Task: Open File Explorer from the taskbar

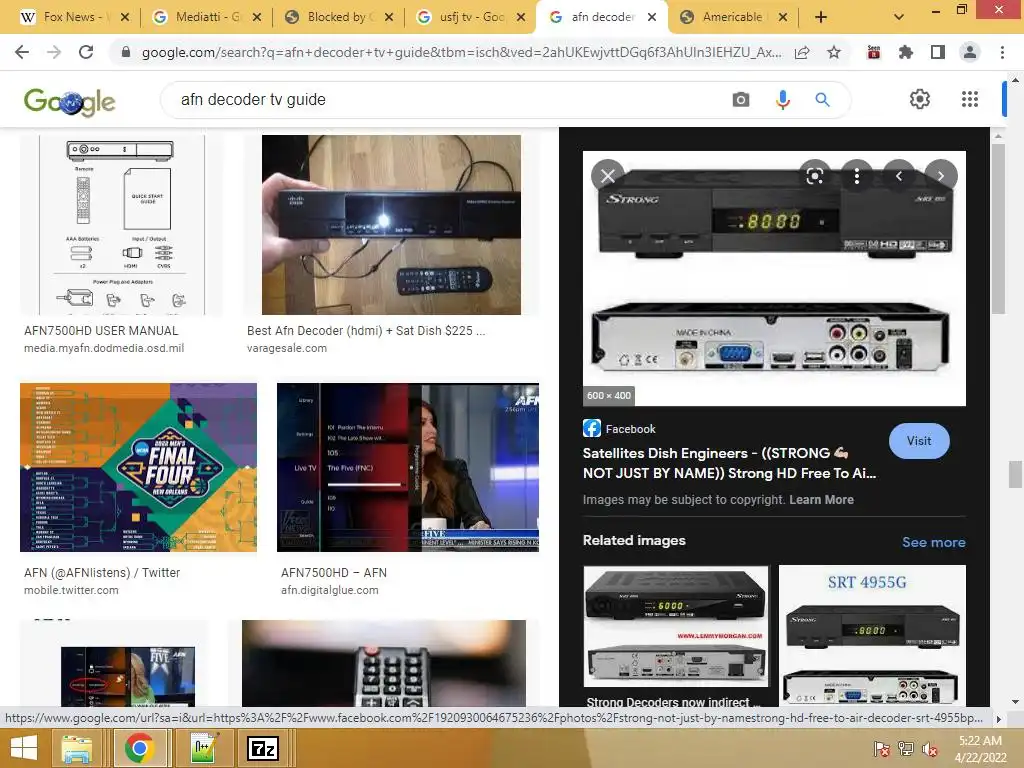Action: coord(77,748)
